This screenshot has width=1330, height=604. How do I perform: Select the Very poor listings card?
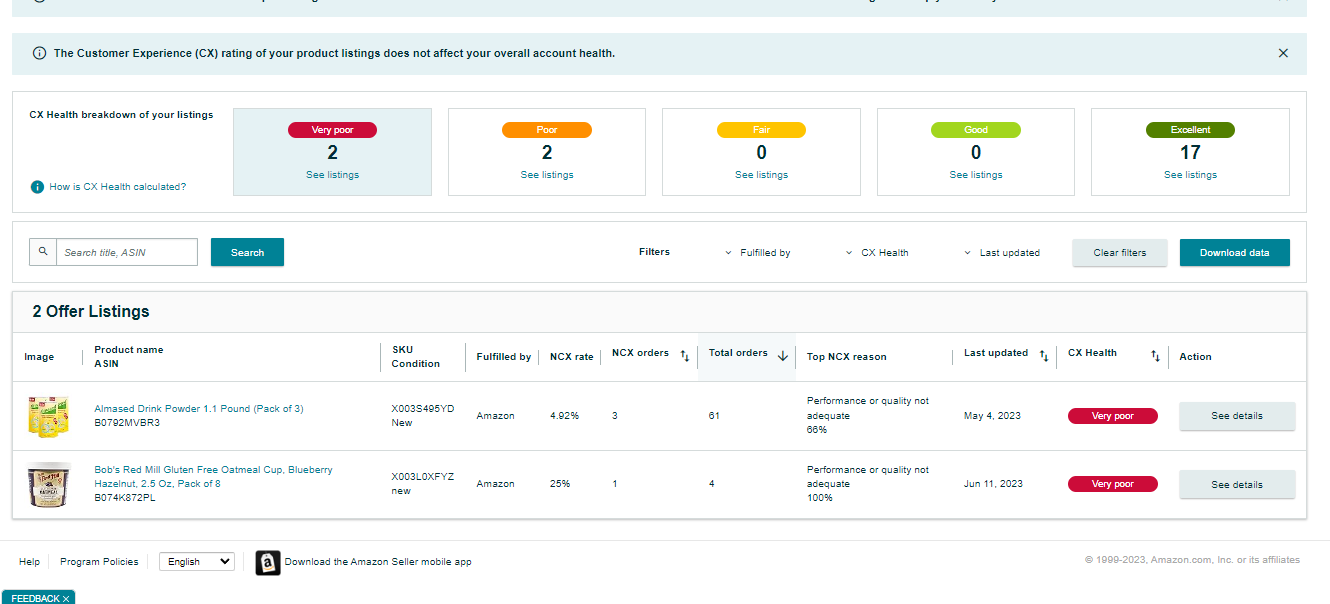pos(332,152)
